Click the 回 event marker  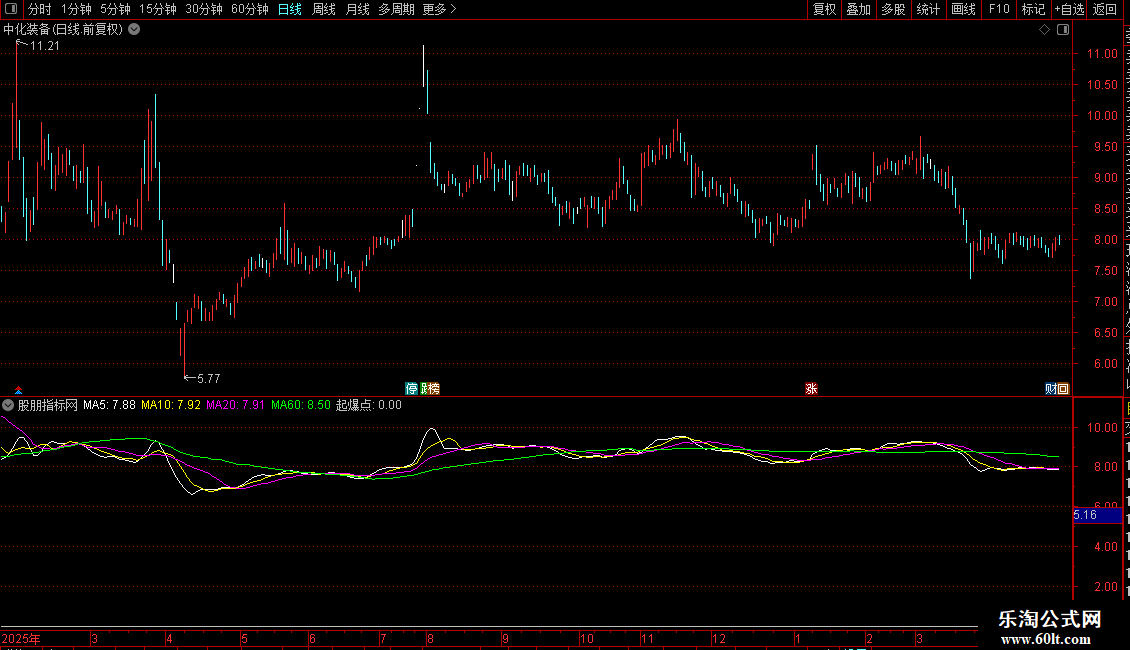pos(1063,388)
